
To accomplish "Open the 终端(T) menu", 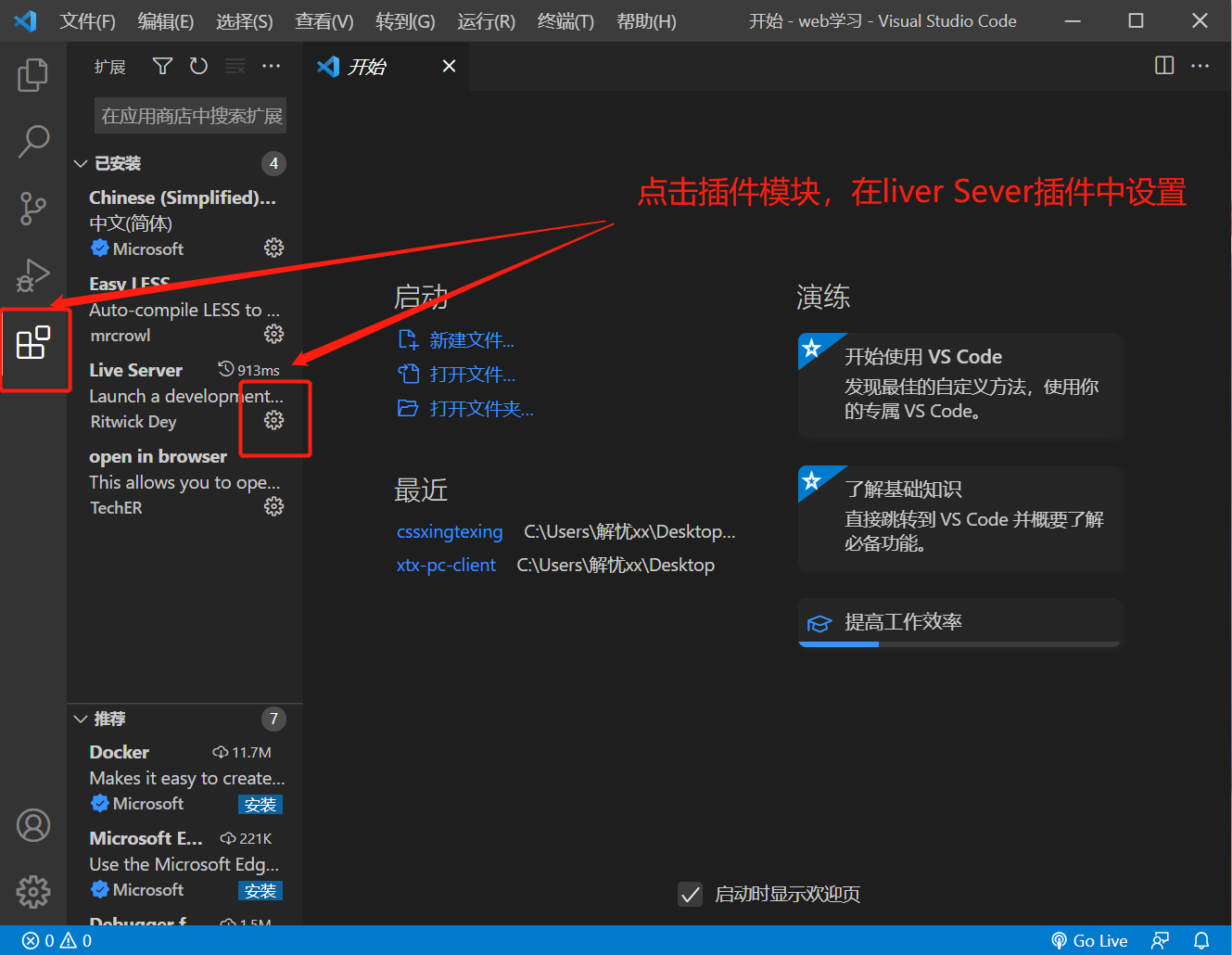I will pyautogui.click(x=565, y=21).
